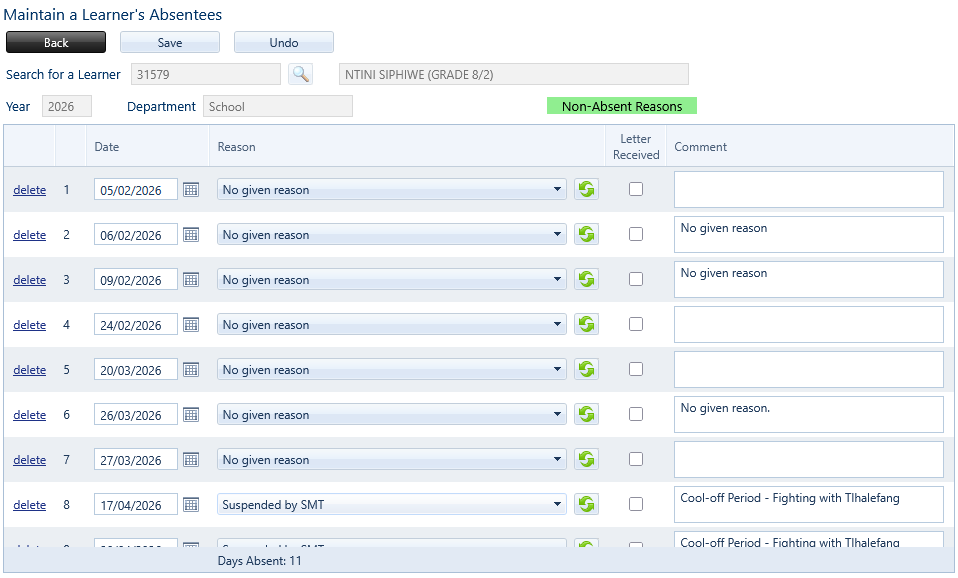
Task: Click date field 24/02/2026
Action: point(136,325)
